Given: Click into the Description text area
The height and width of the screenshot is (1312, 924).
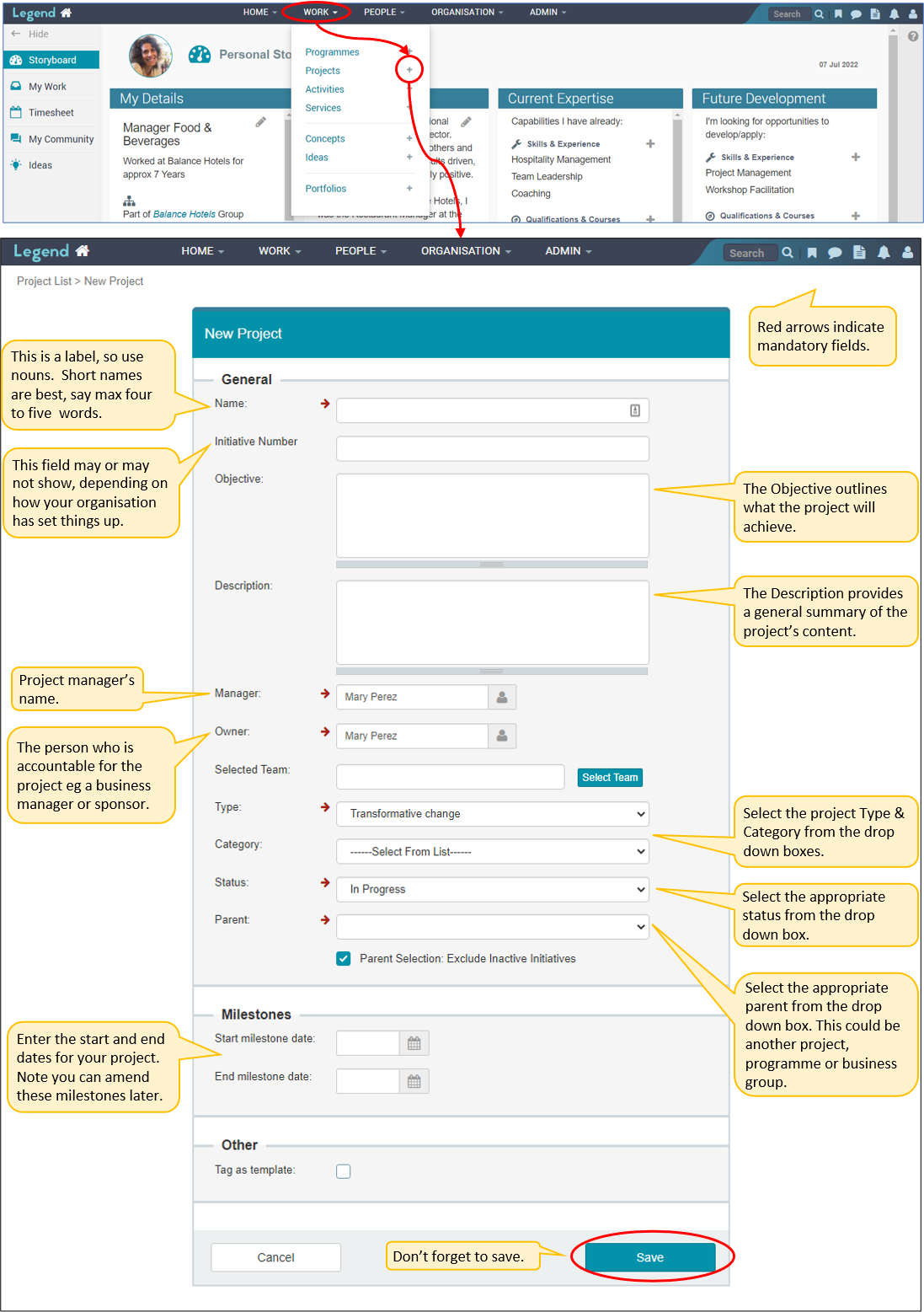Looking at the screenshot, I should (x=493, y=623).
